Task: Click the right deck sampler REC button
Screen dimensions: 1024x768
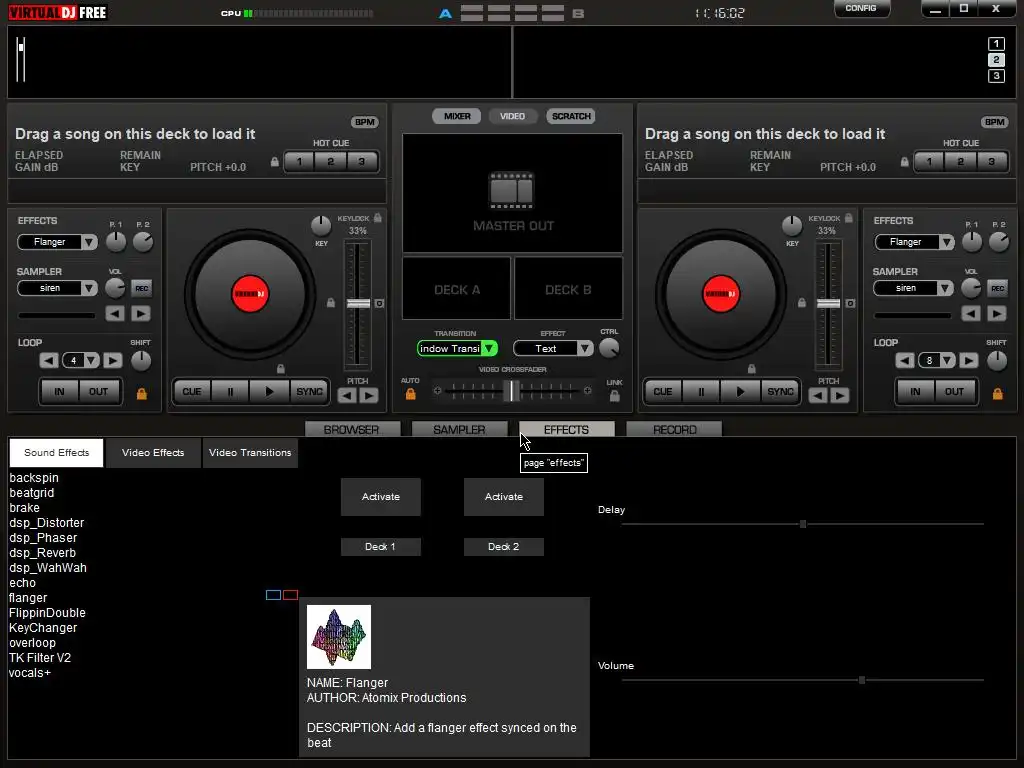Action: pos(997,288)
